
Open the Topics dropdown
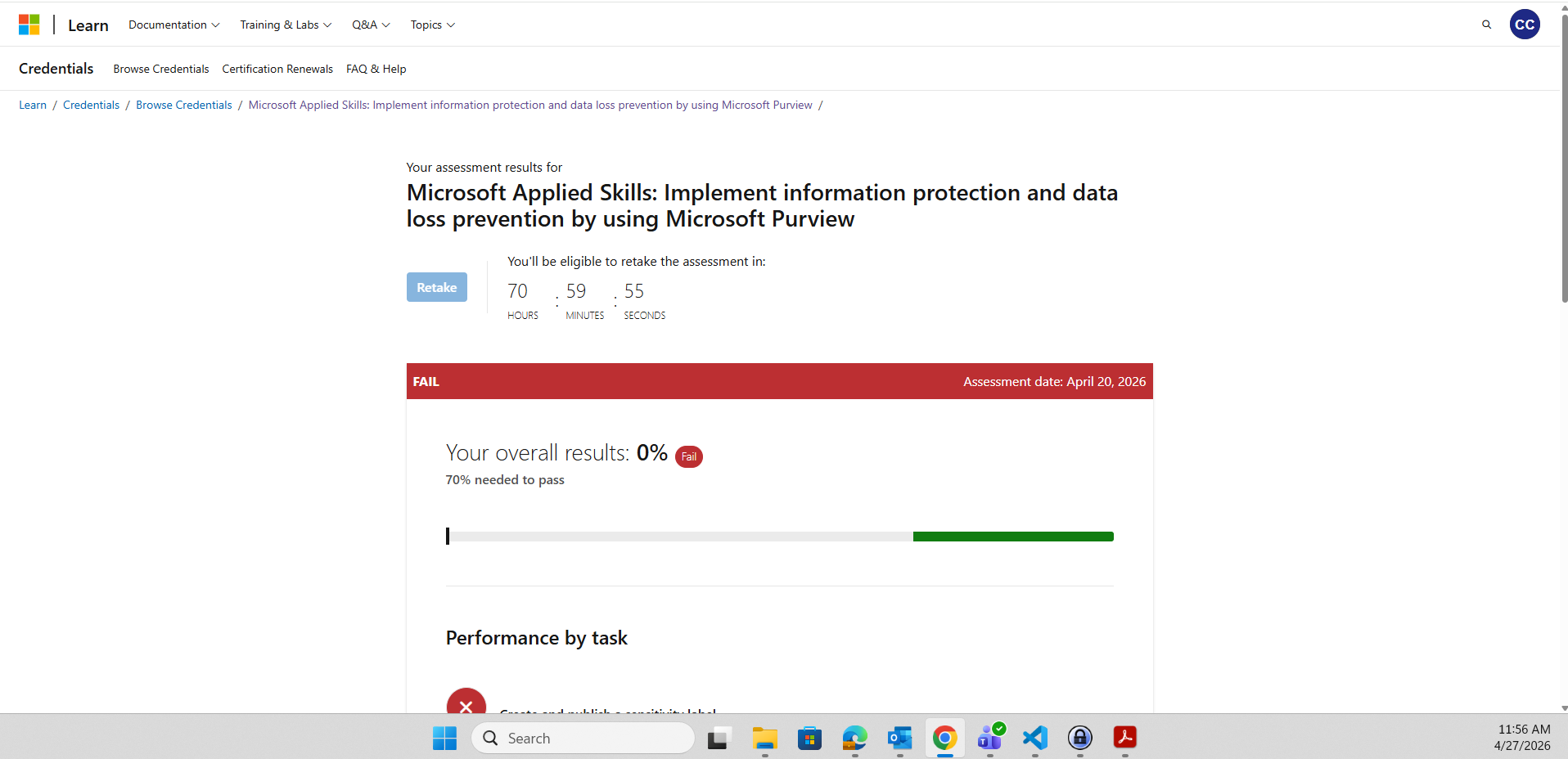point(432,25)
